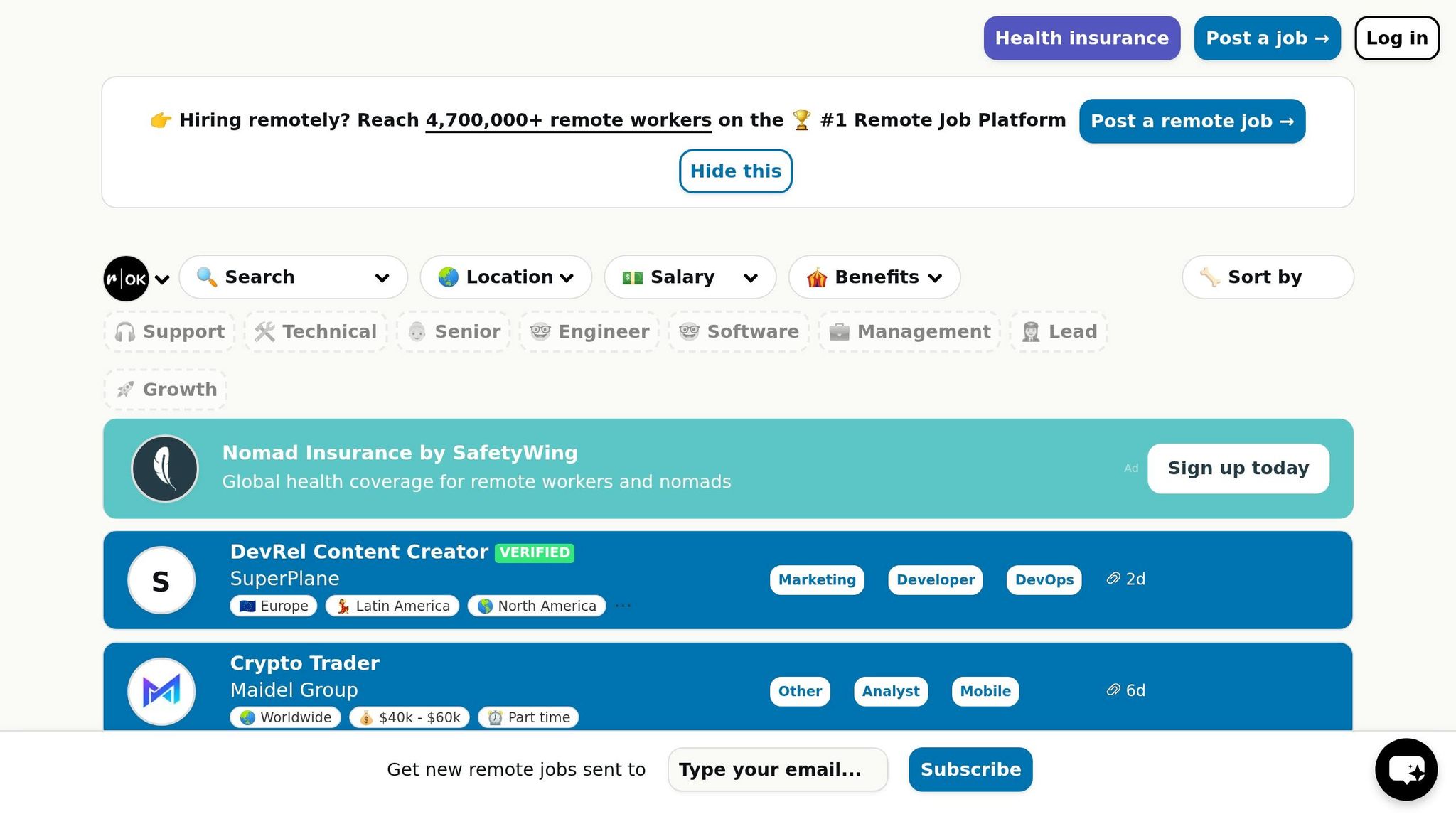Click the Latin America location badge
Viewport: 1456px width, 819px height.
point(392,606)
